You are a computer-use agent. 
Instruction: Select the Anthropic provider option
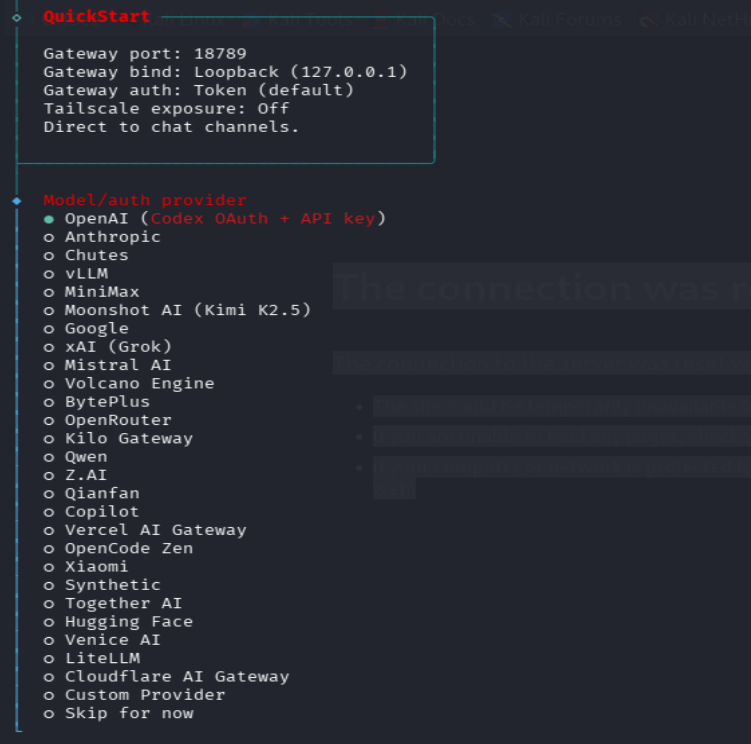point(102,237)
